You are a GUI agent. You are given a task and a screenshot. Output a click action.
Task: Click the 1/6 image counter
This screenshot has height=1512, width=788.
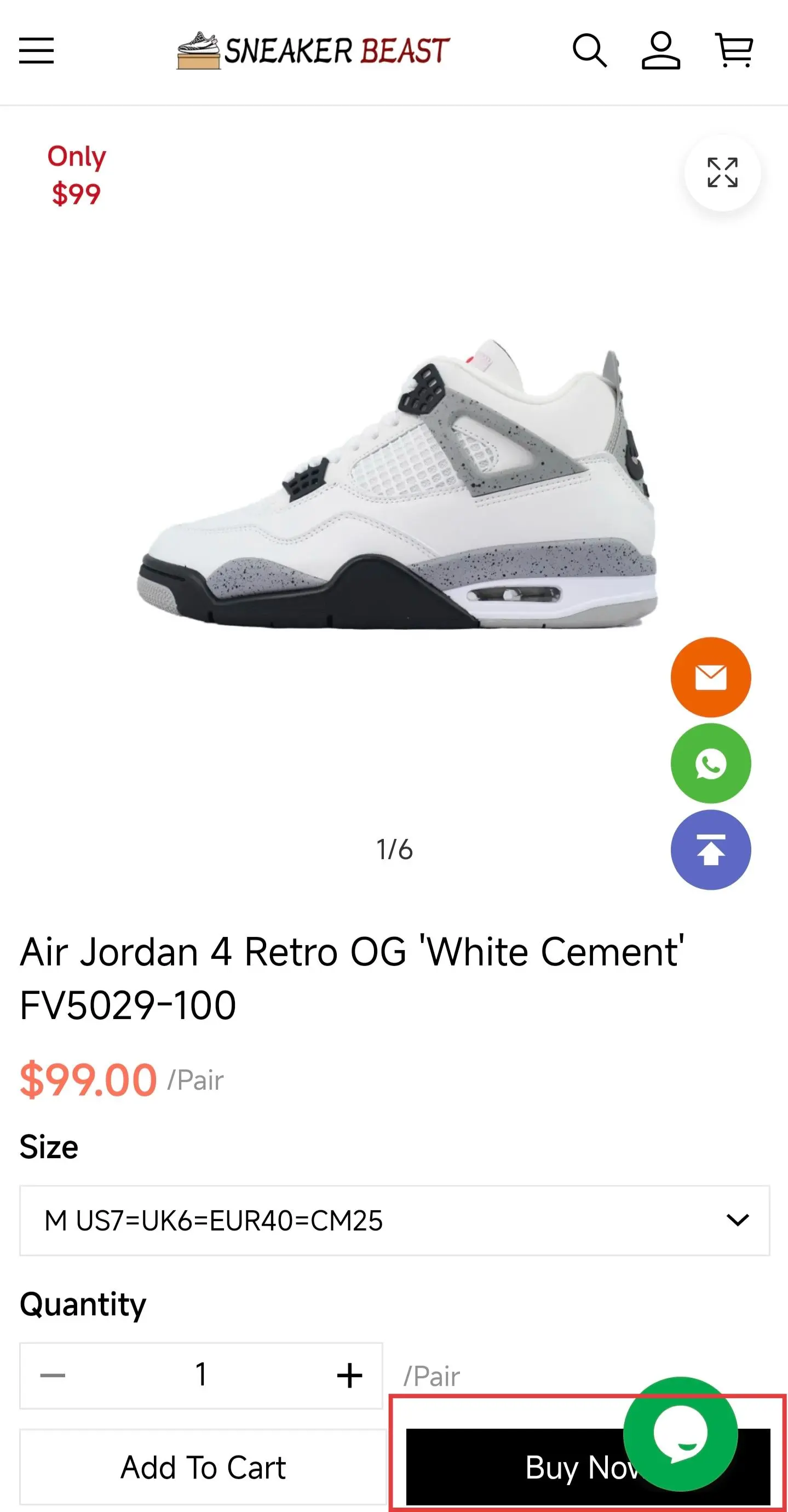coord(394,850)
